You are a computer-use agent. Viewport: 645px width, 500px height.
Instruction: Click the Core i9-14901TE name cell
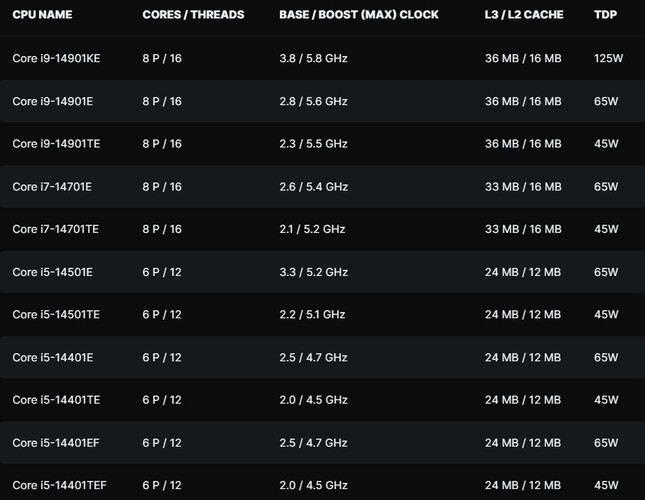point(56,144)
